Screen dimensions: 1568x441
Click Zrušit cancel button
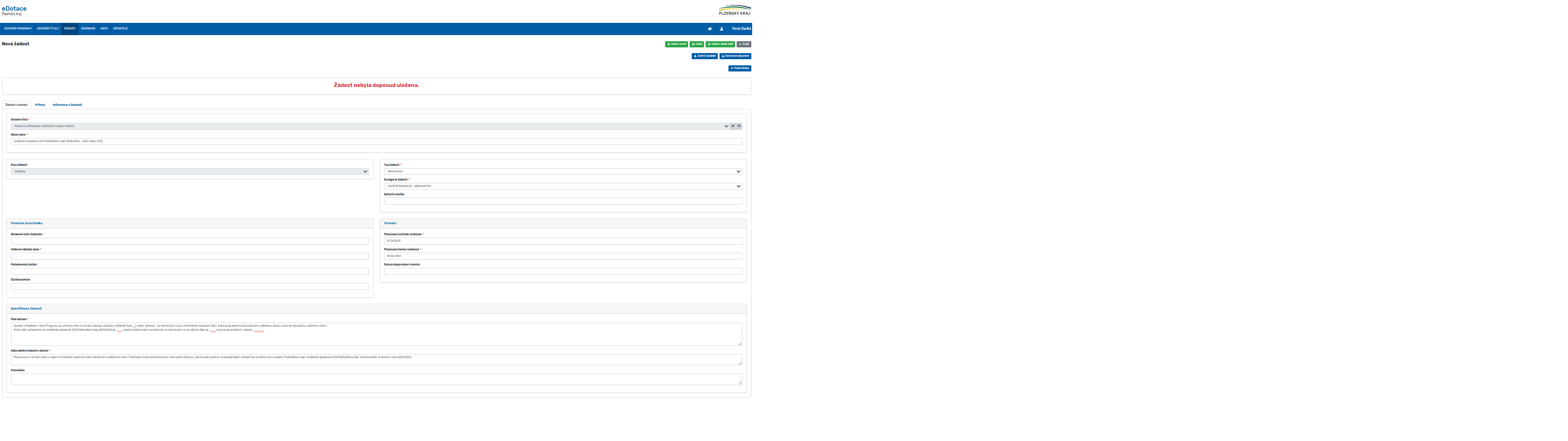pos(744,44)
